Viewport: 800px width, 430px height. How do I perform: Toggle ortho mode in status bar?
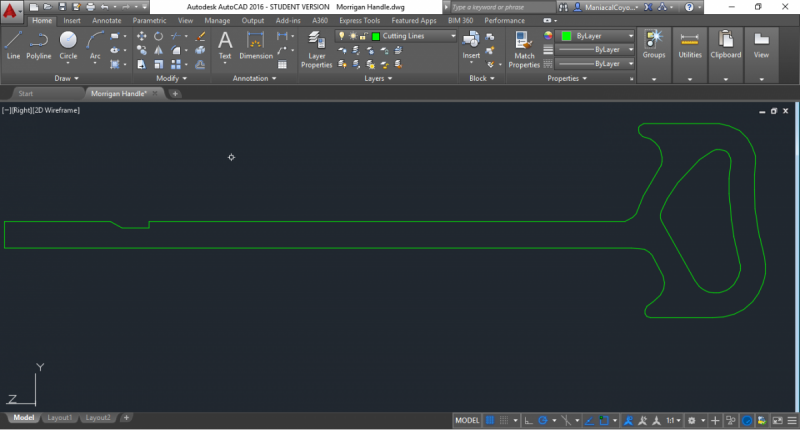pos(527,421)
